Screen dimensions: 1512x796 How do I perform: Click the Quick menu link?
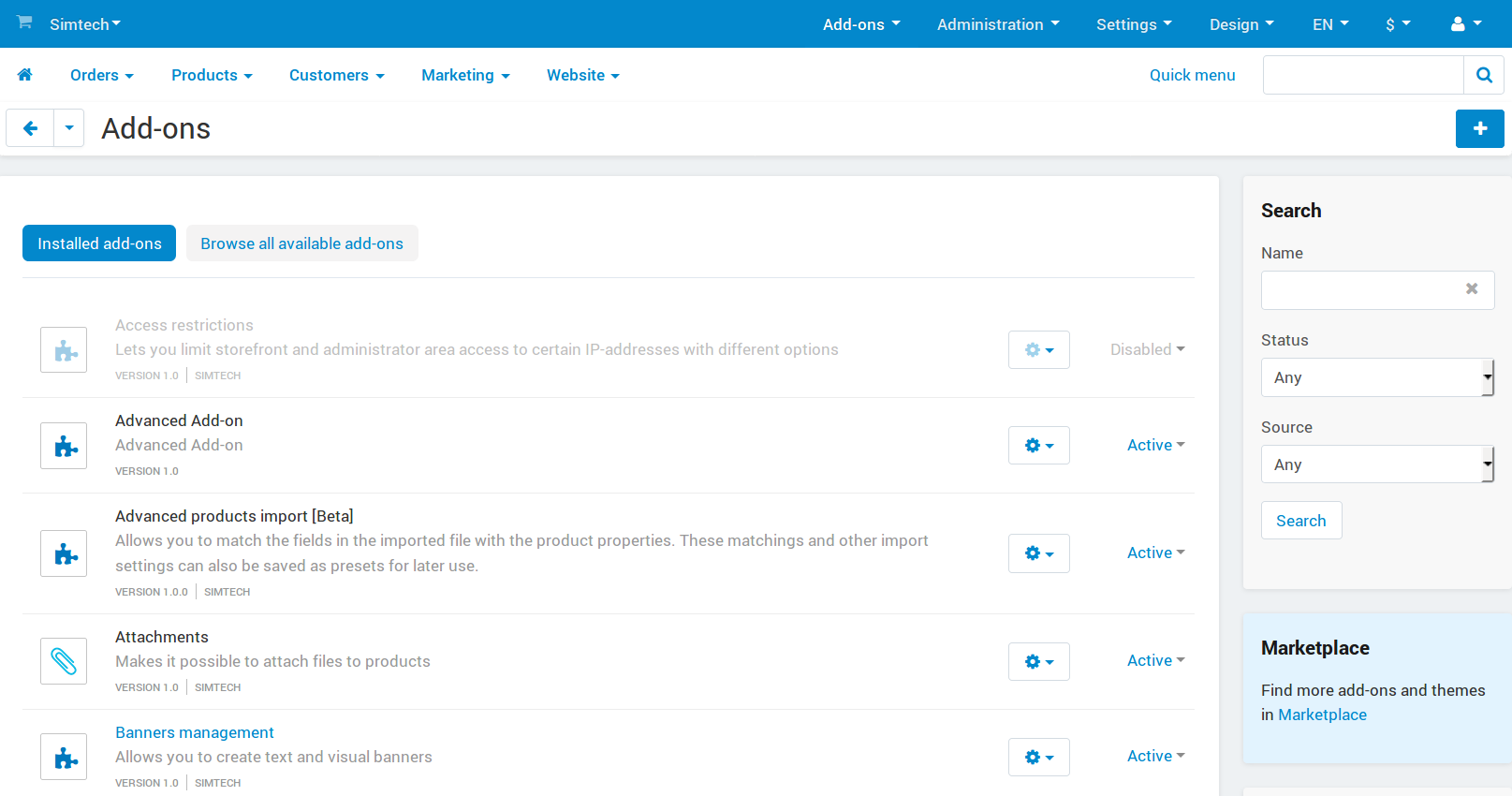[x=1193, y=75]
